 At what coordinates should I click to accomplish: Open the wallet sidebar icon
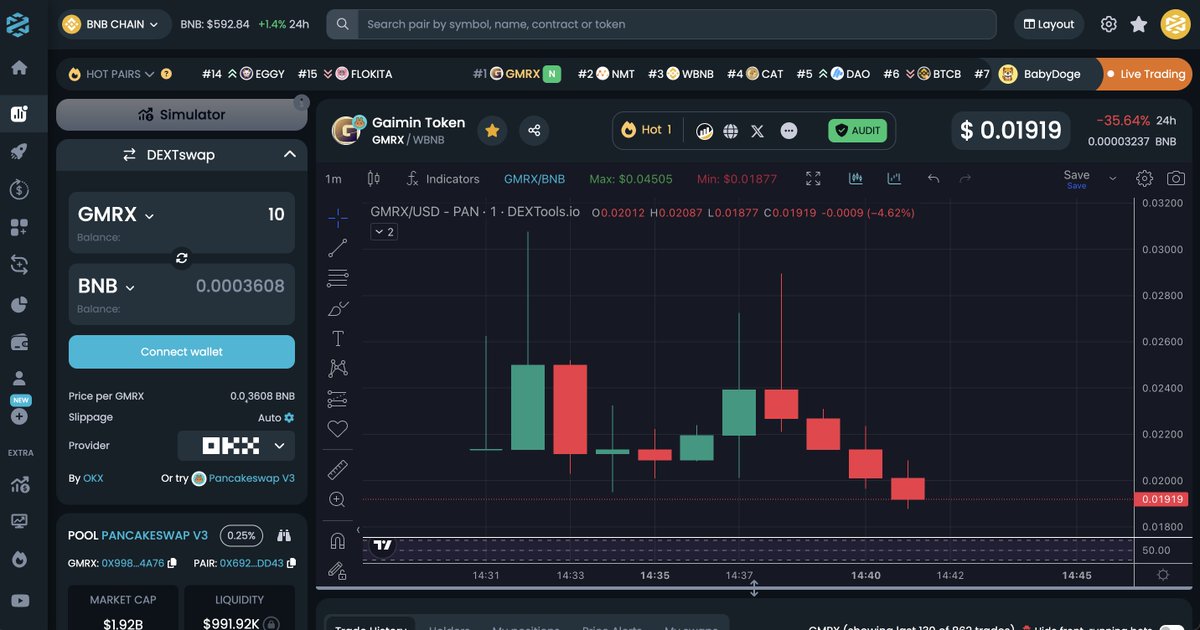(x=19, y=342)
